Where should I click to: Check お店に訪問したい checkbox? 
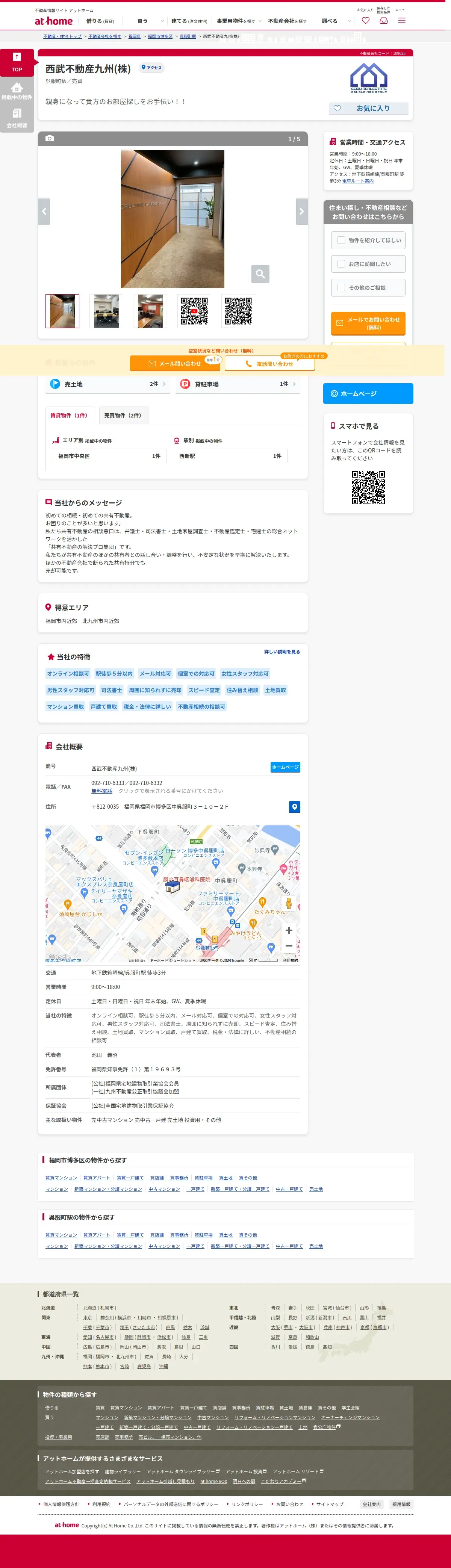342,263
